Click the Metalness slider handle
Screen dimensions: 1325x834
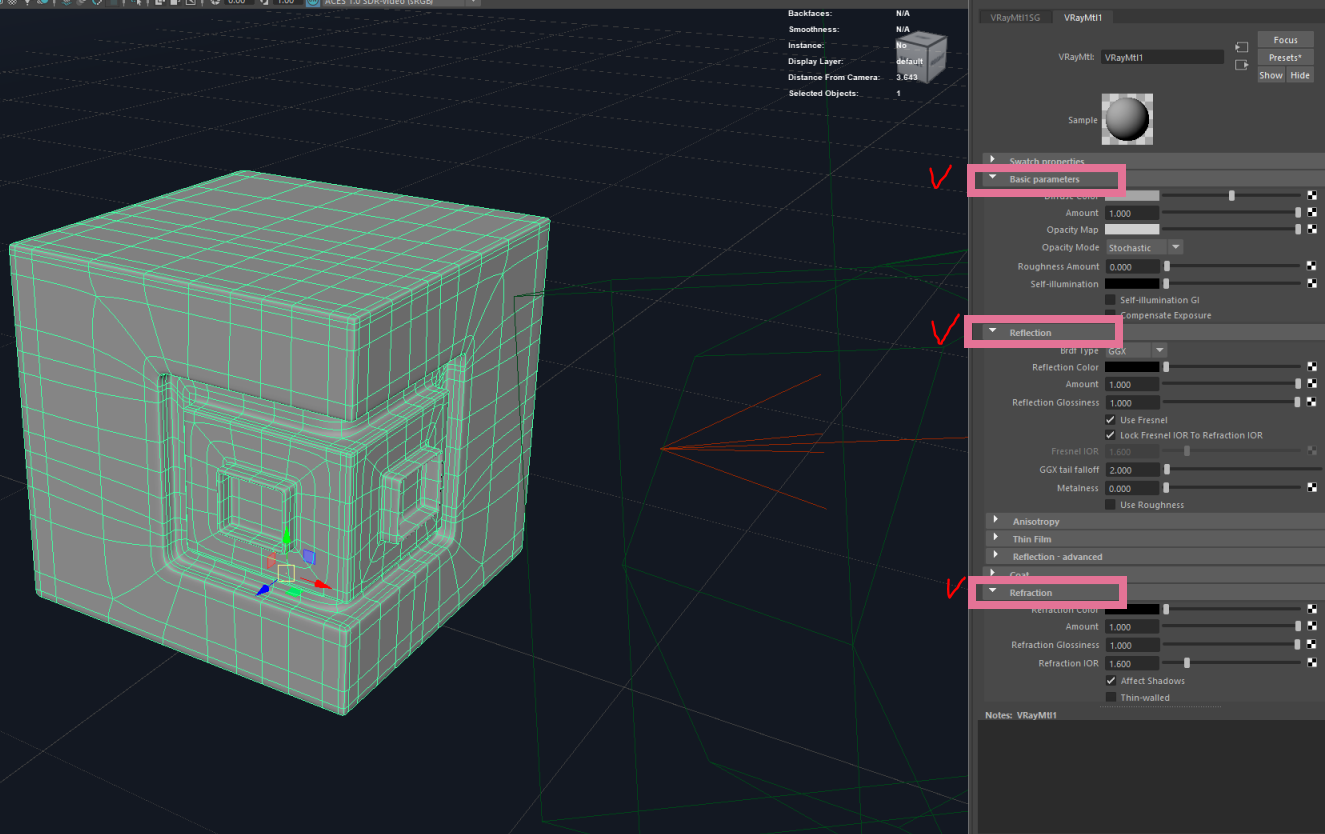(1167, 488)
